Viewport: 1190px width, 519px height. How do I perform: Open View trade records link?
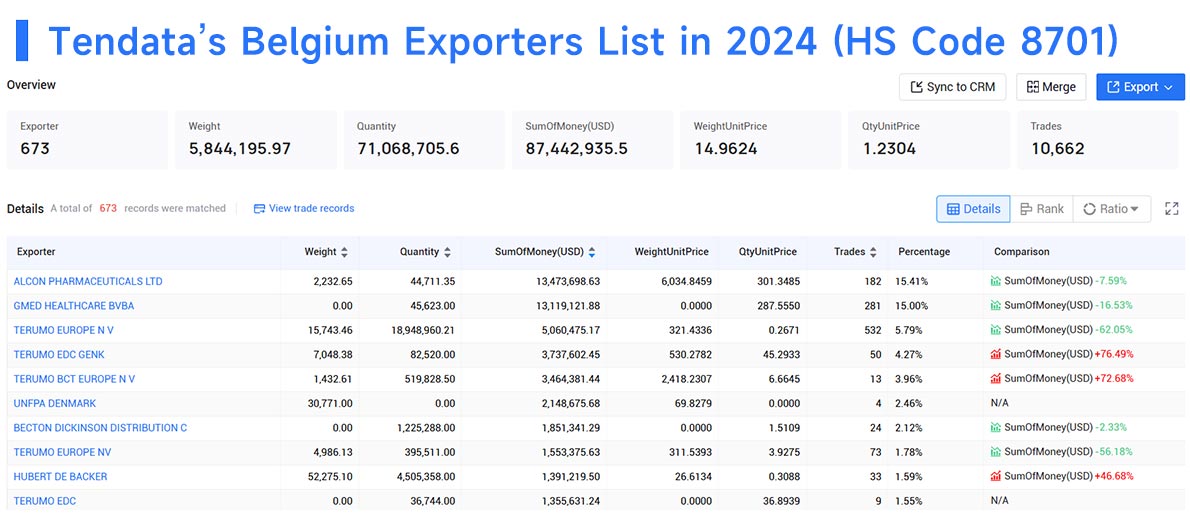pos(304,208)
